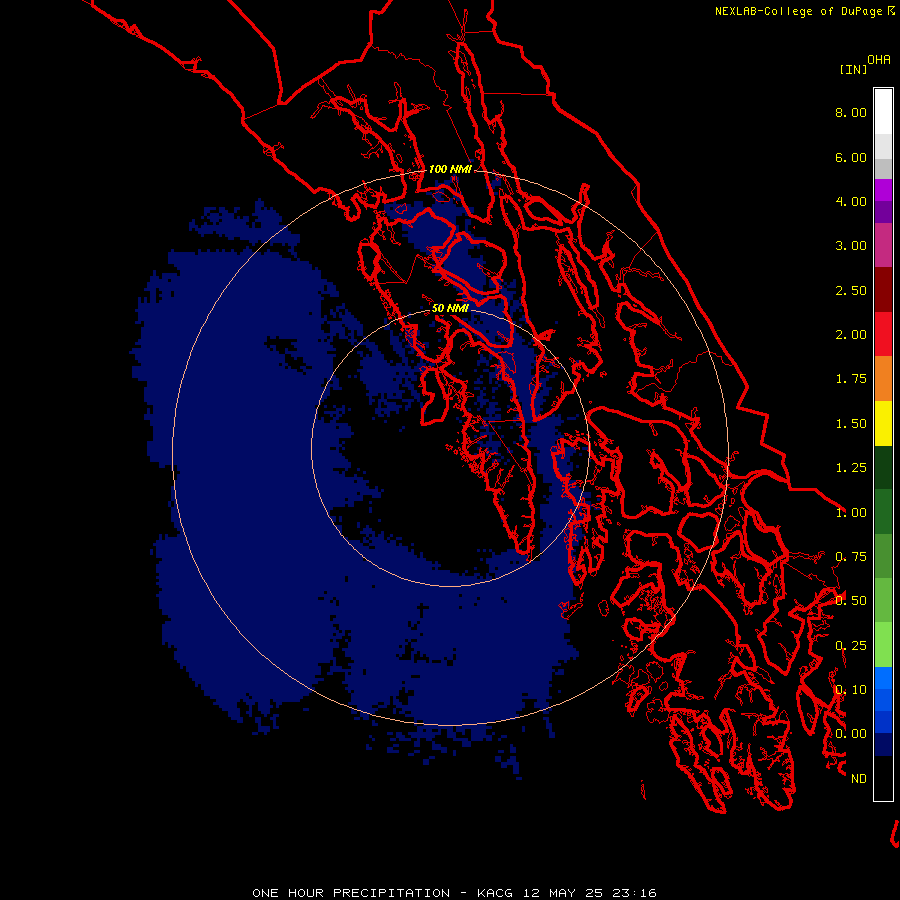Select the 1.75 legend value
This screenshot has width=900, height=900.
[851, 379]
